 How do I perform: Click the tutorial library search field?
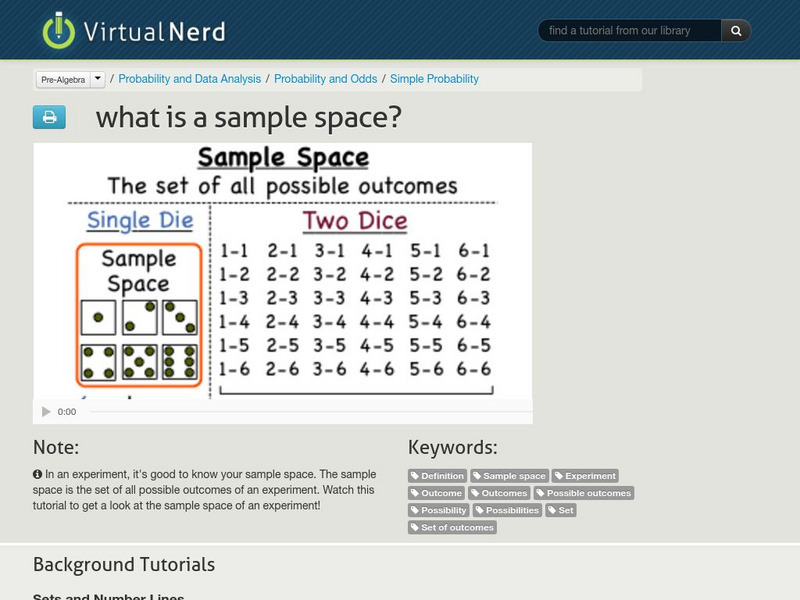(x=630, y=30)
